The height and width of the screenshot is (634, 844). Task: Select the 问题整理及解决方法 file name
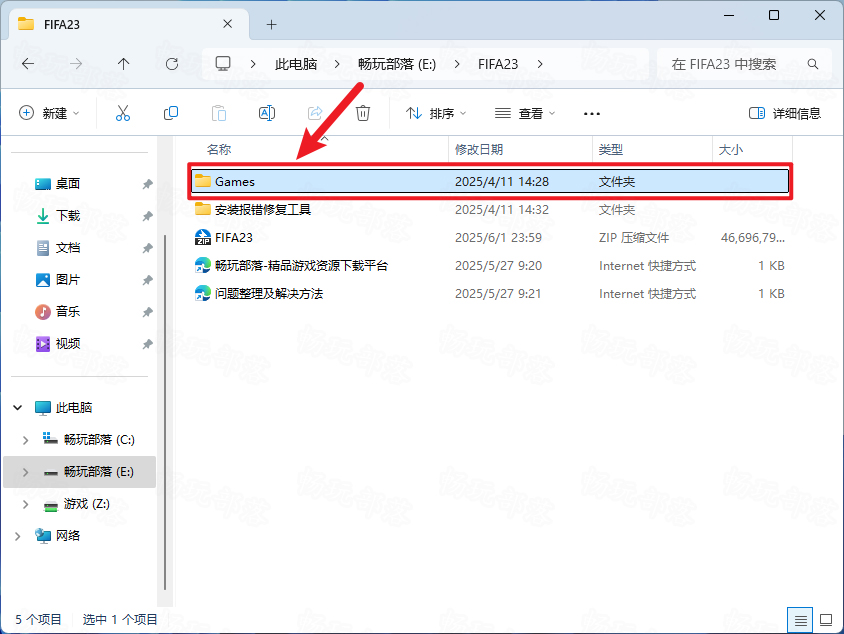[269, 293]
